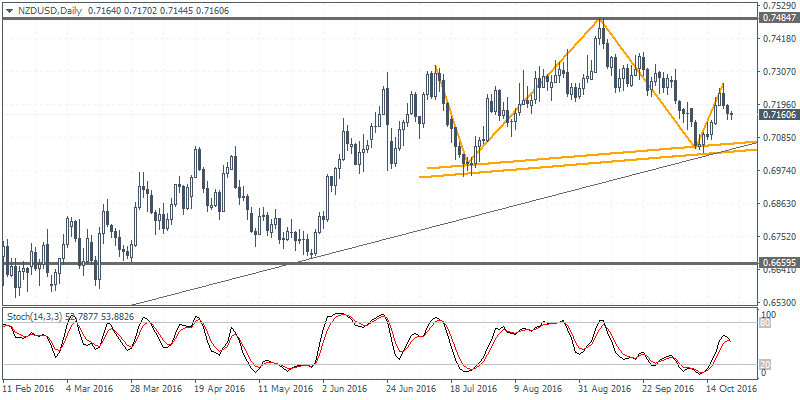Click the 0.67520 price axis value

[779, 237]
